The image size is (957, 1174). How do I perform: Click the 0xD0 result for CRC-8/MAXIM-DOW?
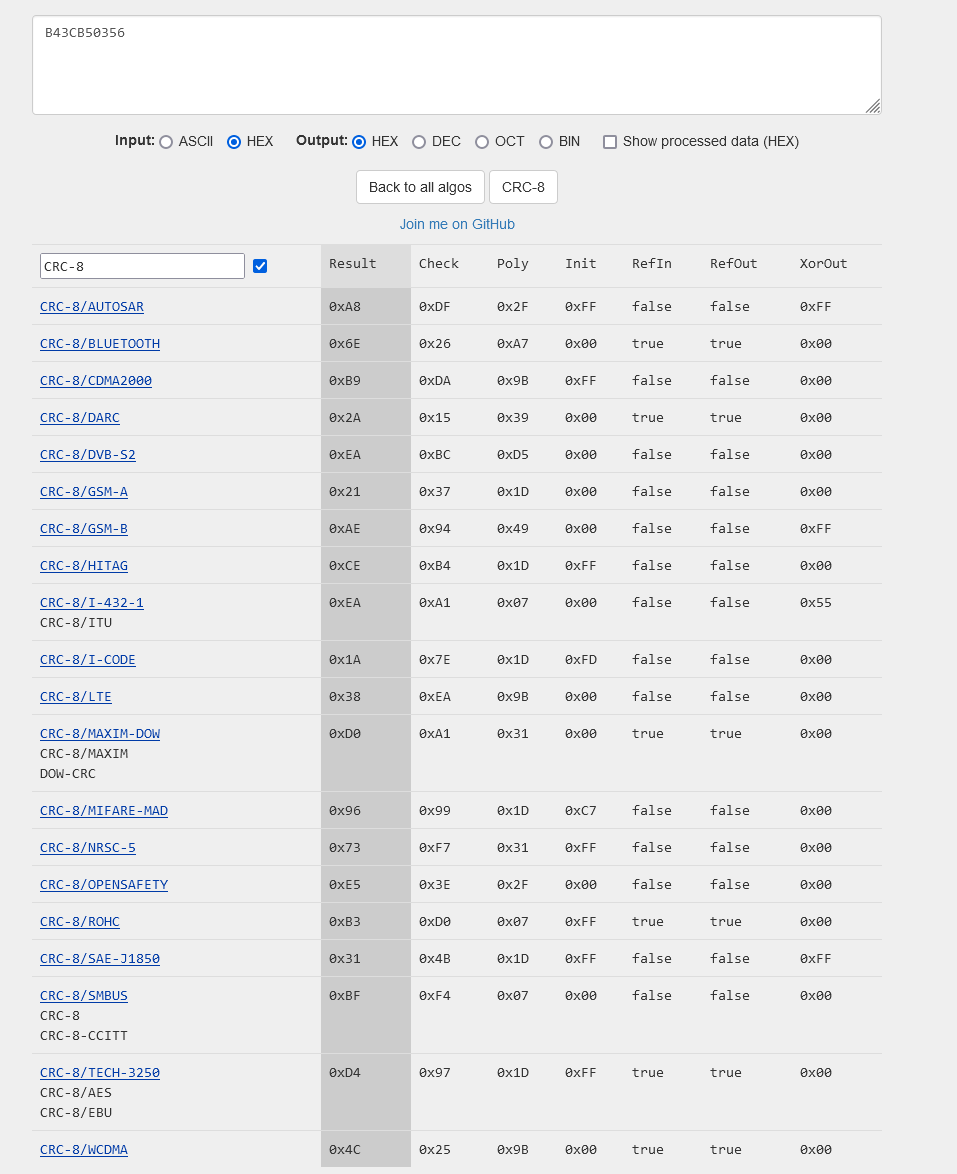[345, 734]
